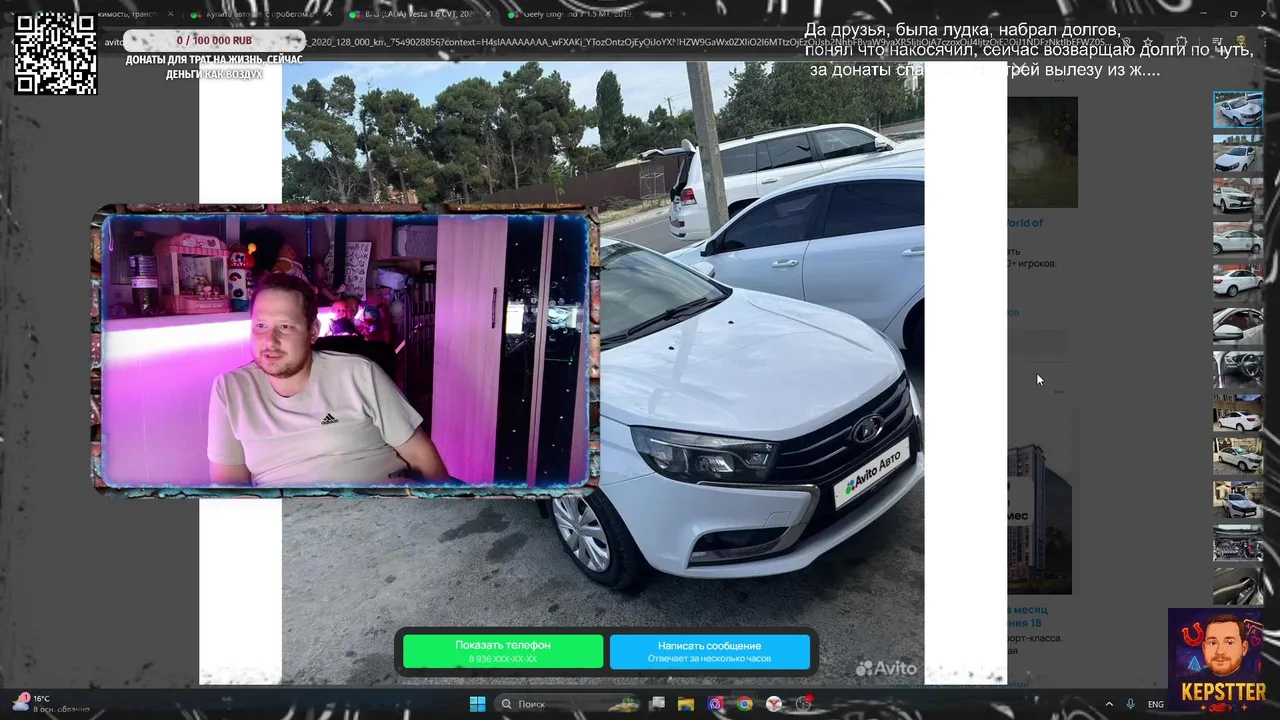
Task: Open the Купить авто с пробегом tab
Action: pyautogui.click(x=260, y=15)
